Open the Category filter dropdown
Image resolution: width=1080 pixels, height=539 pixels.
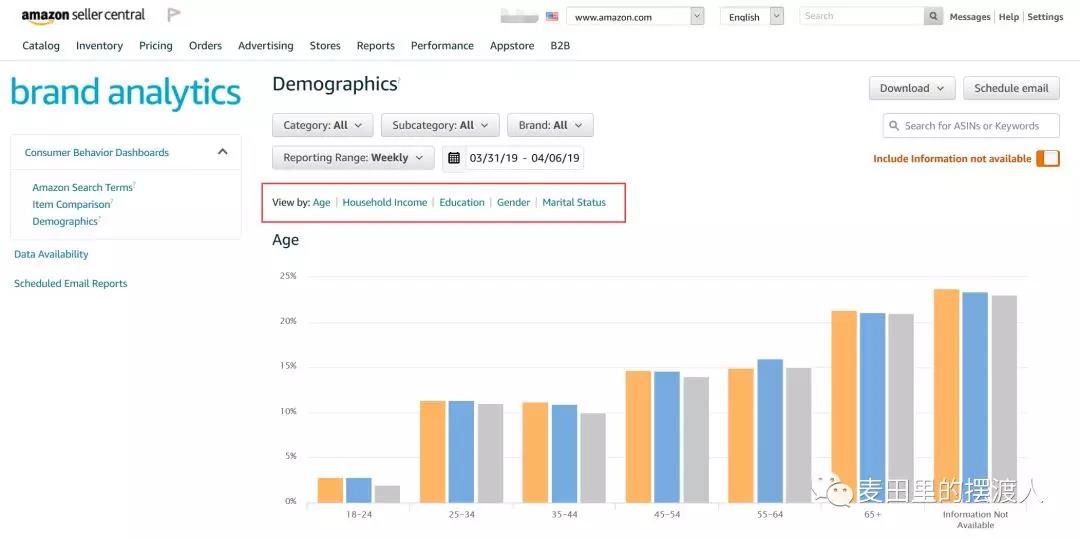click(x=322, y=125)
